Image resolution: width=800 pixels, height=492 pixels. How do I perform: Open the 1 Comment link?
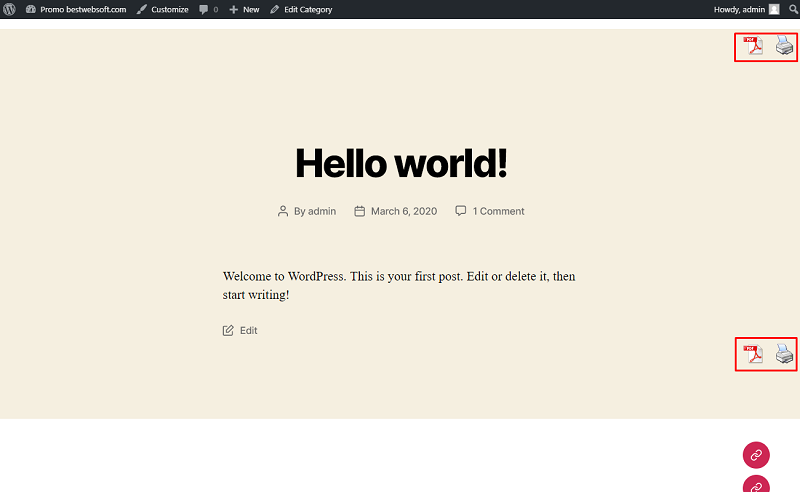(498, 211)
